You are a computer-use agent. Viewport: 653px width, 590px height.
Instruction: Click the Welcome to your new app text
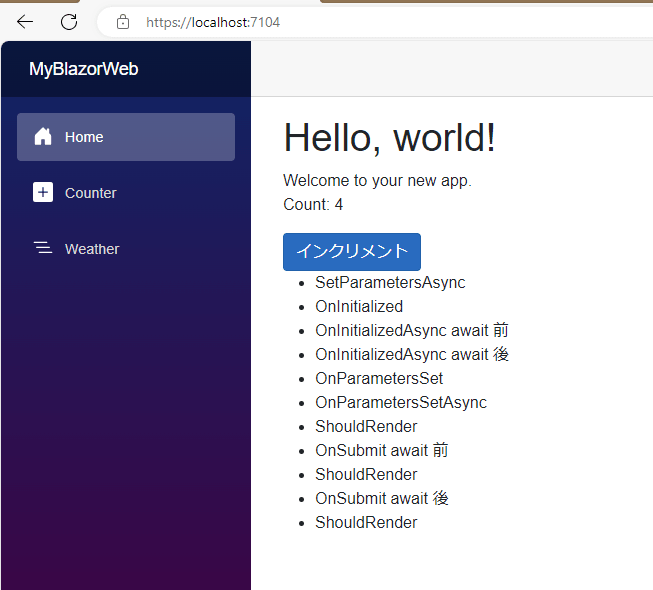coord(377,181)
